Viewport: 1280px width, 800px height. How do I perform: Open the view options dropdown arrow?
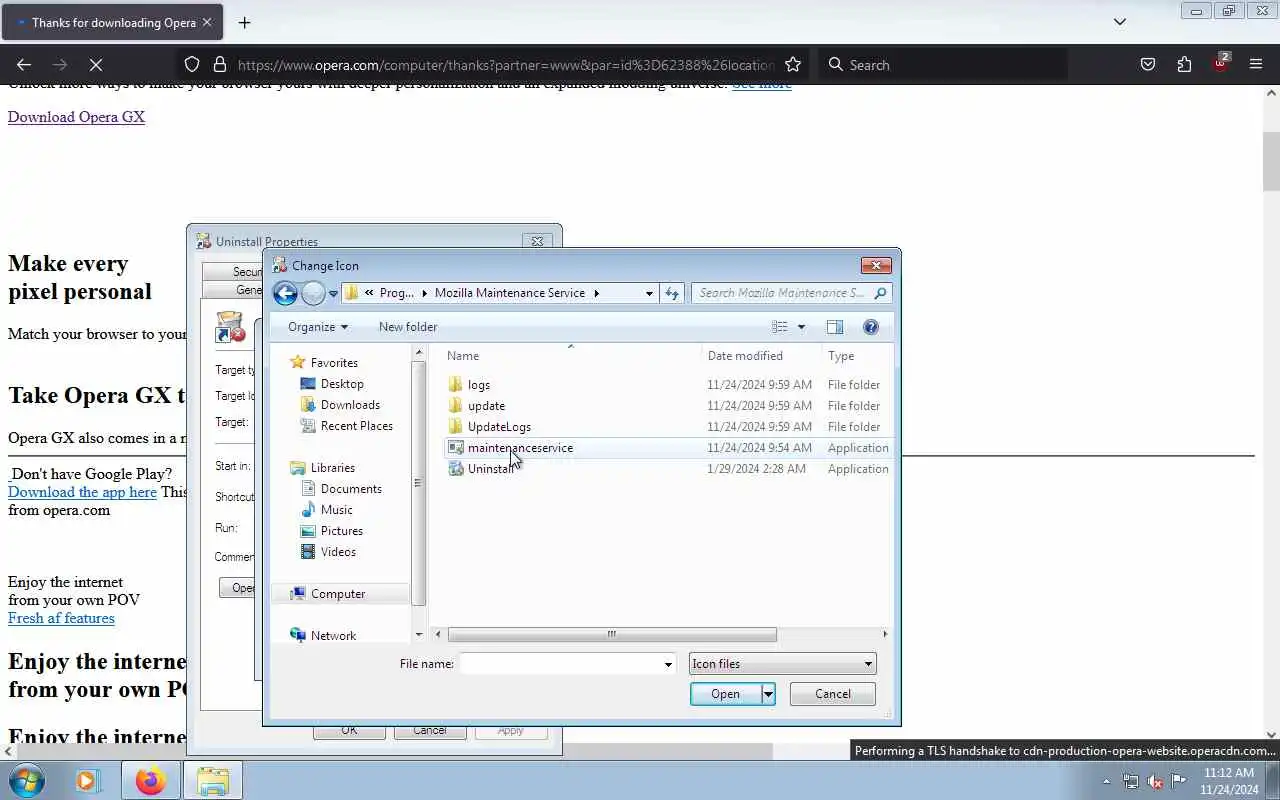pyautogui.click(x=801, y=327)
